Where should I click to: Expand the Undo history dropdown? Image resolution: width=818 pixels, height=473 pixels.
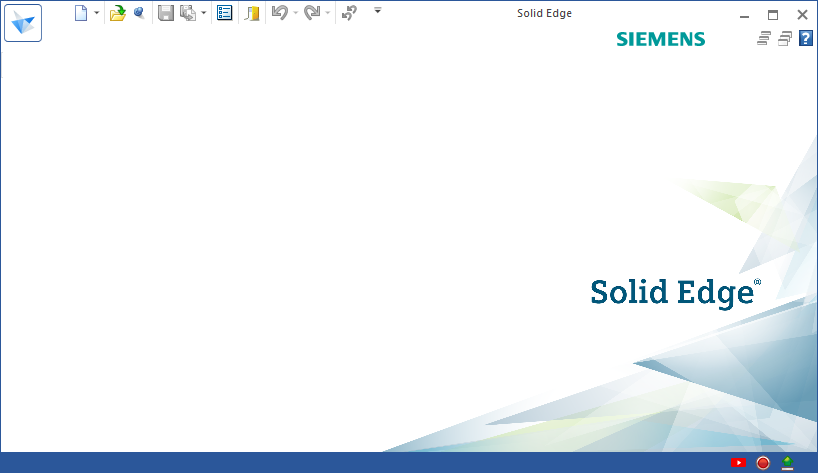click(296, 13)
